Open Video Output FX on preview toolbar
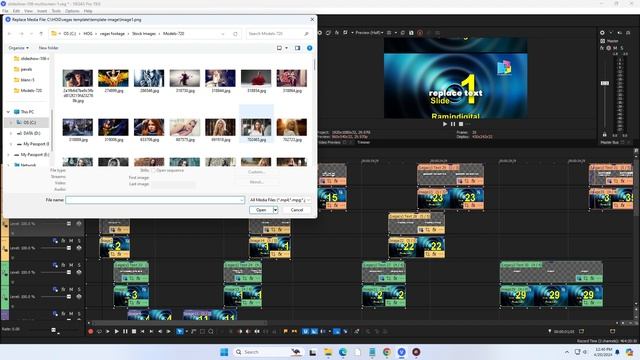 (337, 33)
